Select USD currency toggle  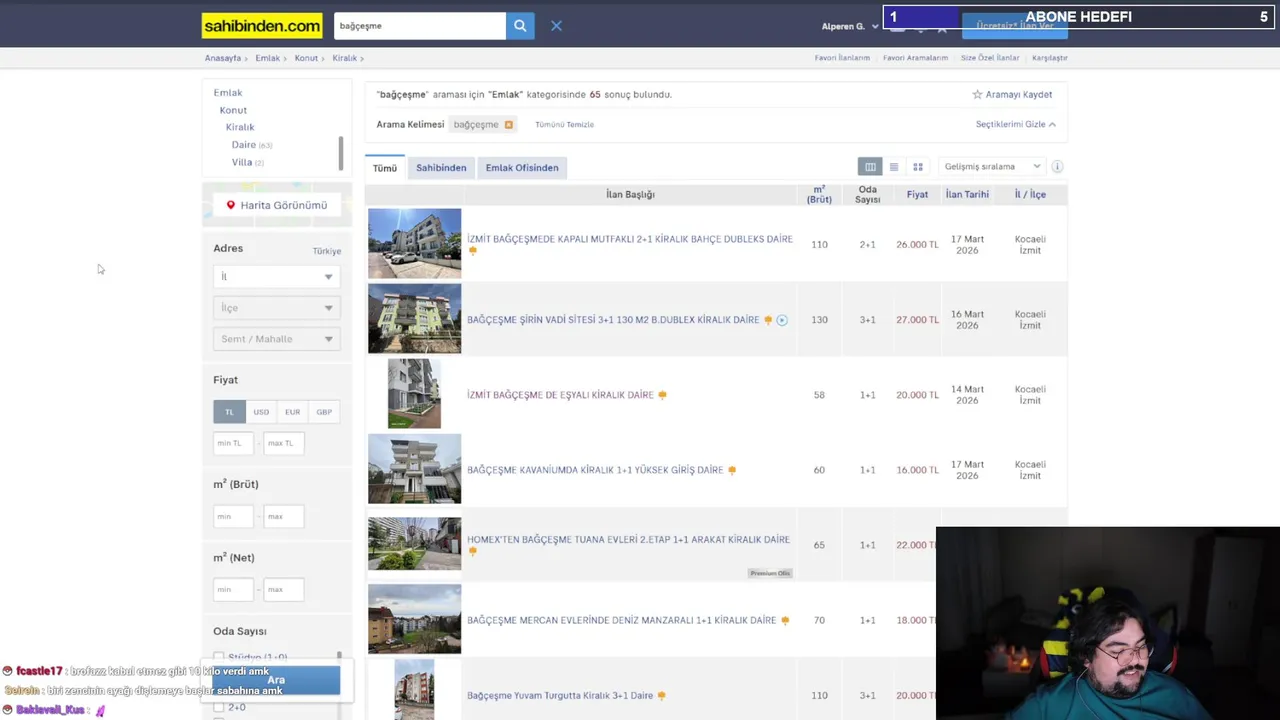click(261, 412)
